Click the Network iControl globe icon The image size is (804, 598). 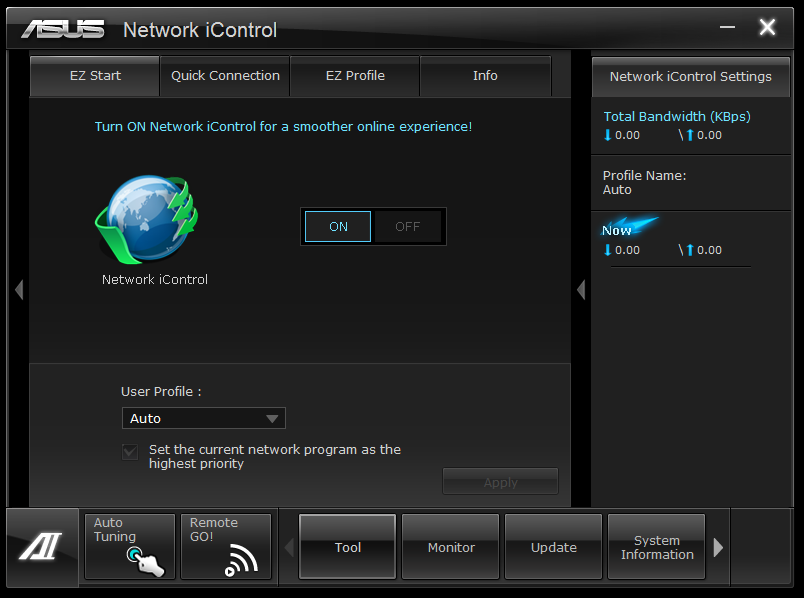[x=146, y=221]
